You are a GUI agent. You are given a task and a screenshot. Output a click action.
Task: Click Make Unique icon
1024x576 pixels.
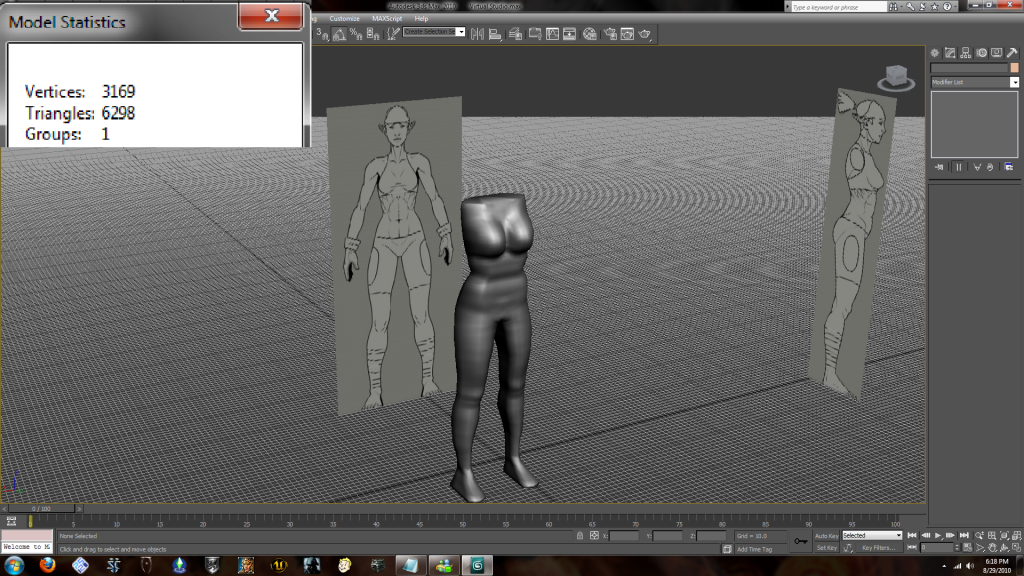tap(977, 167)
